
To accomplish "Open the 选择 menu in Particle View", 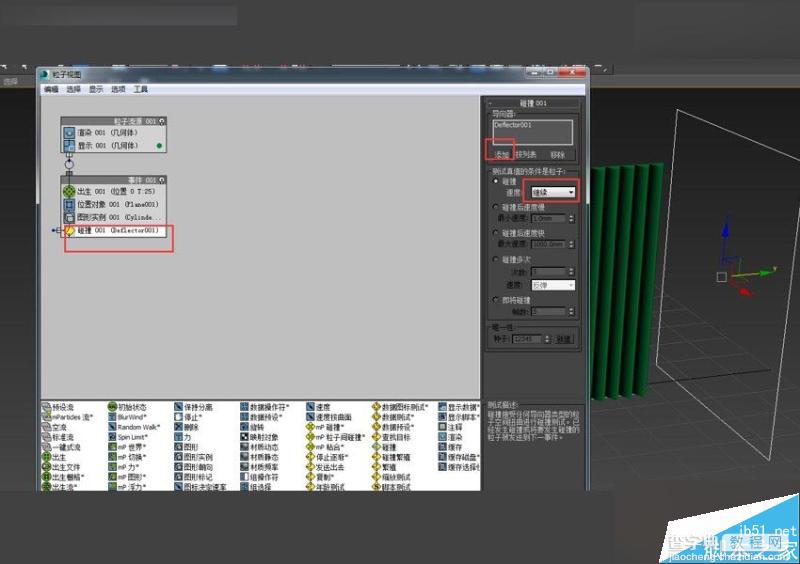I will (x=73, y=89).
